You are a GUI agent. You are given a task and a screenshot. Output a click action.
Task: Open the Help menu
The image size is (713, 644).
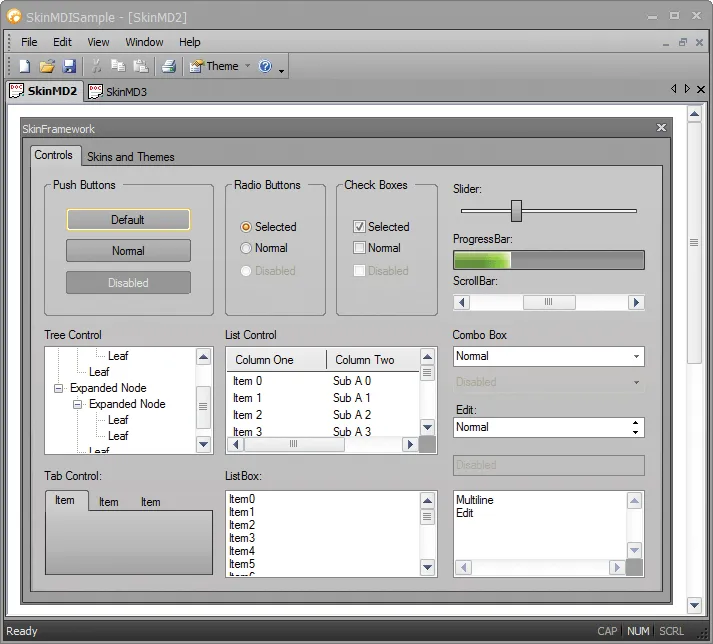click(190, 42)
